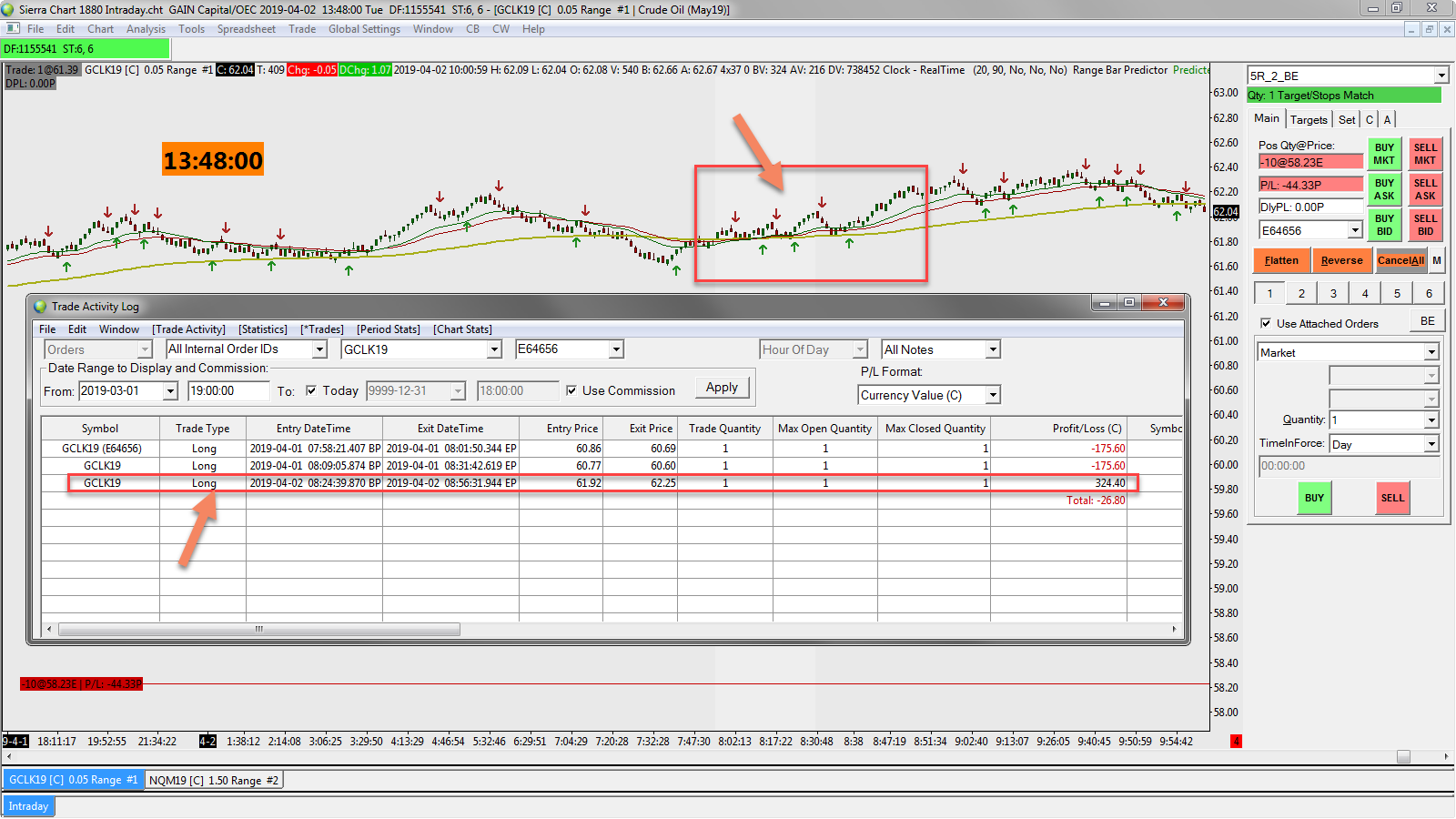Screen dimensions: 1456x819
Task: Toggle the Today checkbox in date range
Action: pos(311,390)
